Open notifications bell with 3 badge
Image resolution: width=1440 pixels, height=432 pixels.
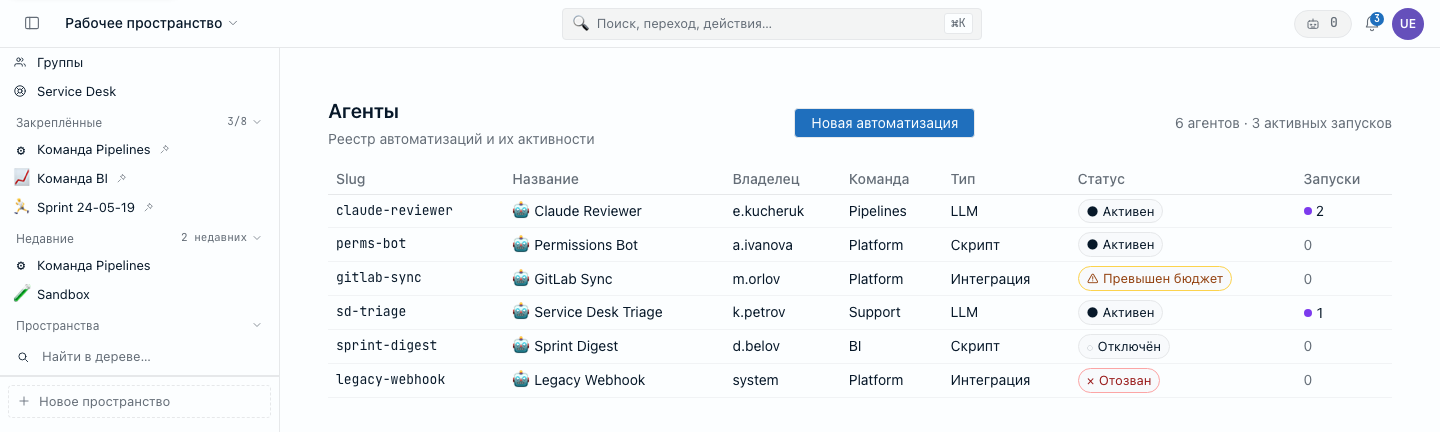point(1372,23)
